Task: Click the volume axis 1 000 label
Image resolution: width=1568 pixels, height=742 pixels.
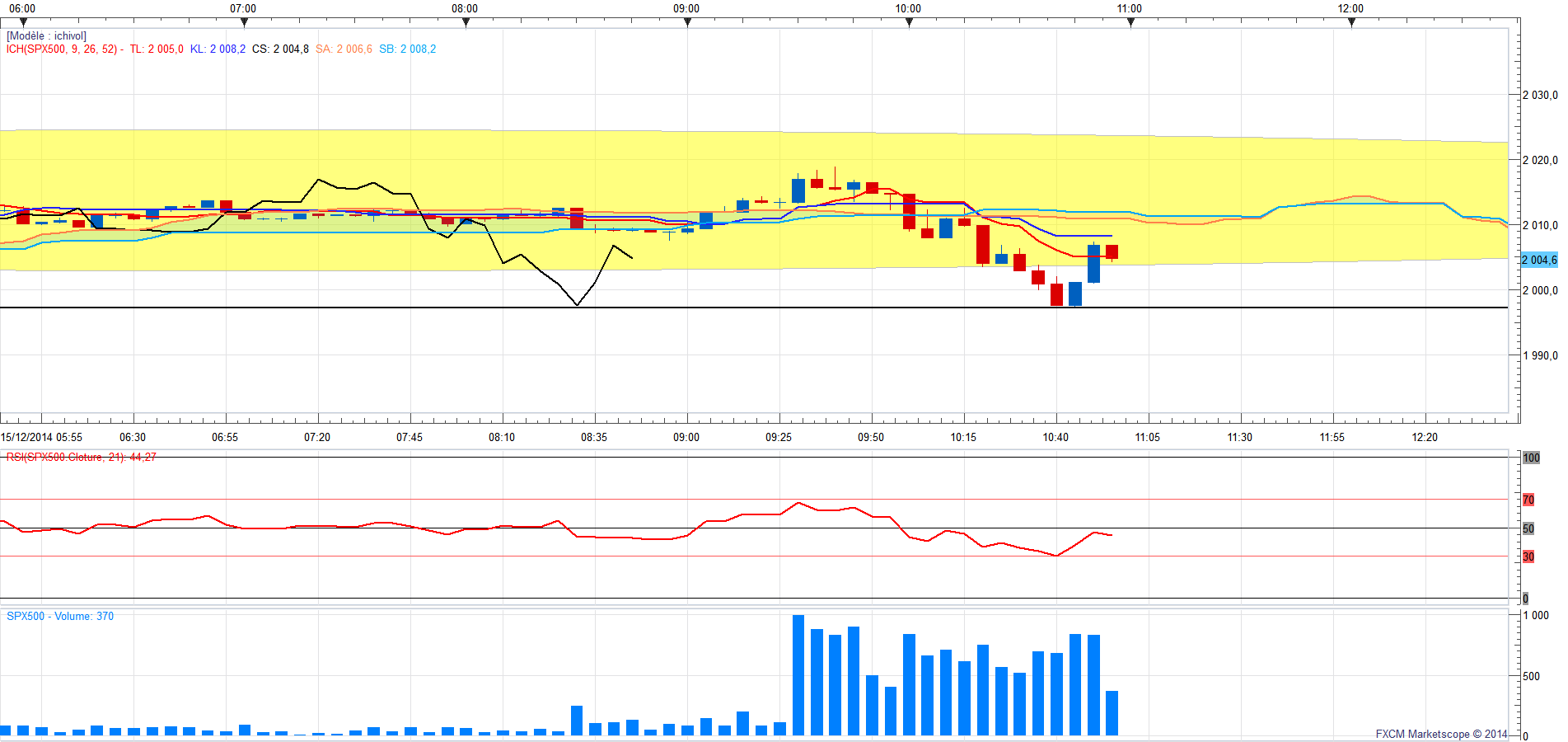Action: tap(1536, 615)
